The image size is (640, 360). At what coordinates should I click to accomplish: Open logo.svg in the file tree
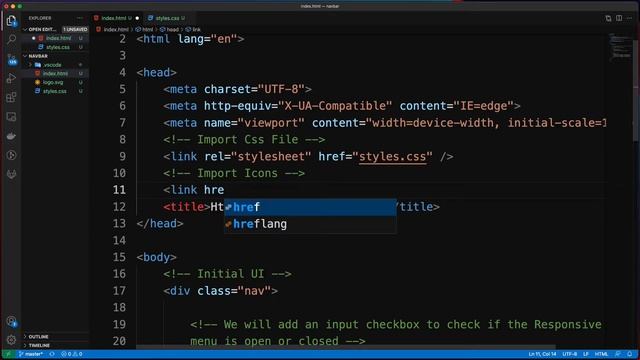(x=53, y=82)
